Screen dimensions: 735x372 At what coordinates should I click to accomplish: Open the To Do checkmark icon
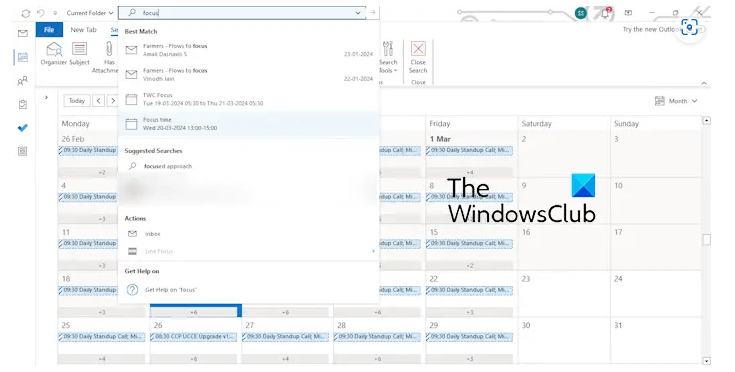coord(22,127)
